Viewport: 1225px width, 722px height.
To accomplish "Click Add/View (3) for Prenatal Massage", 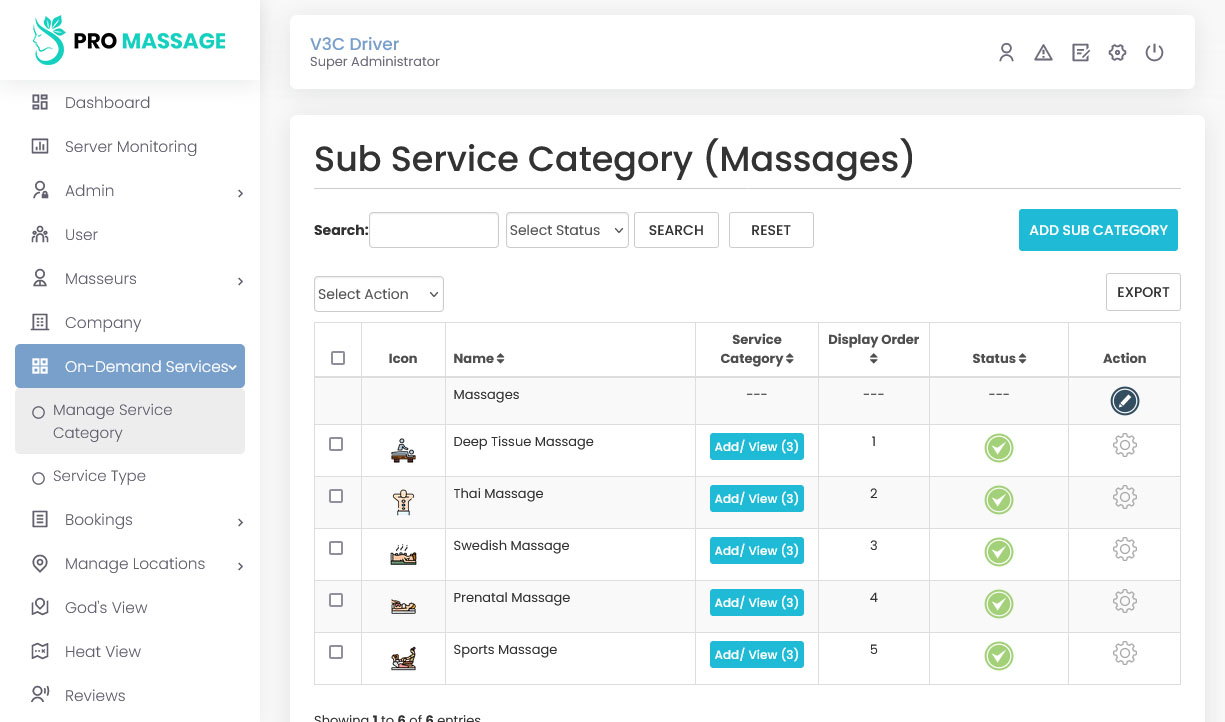I will tap(757, 603).
